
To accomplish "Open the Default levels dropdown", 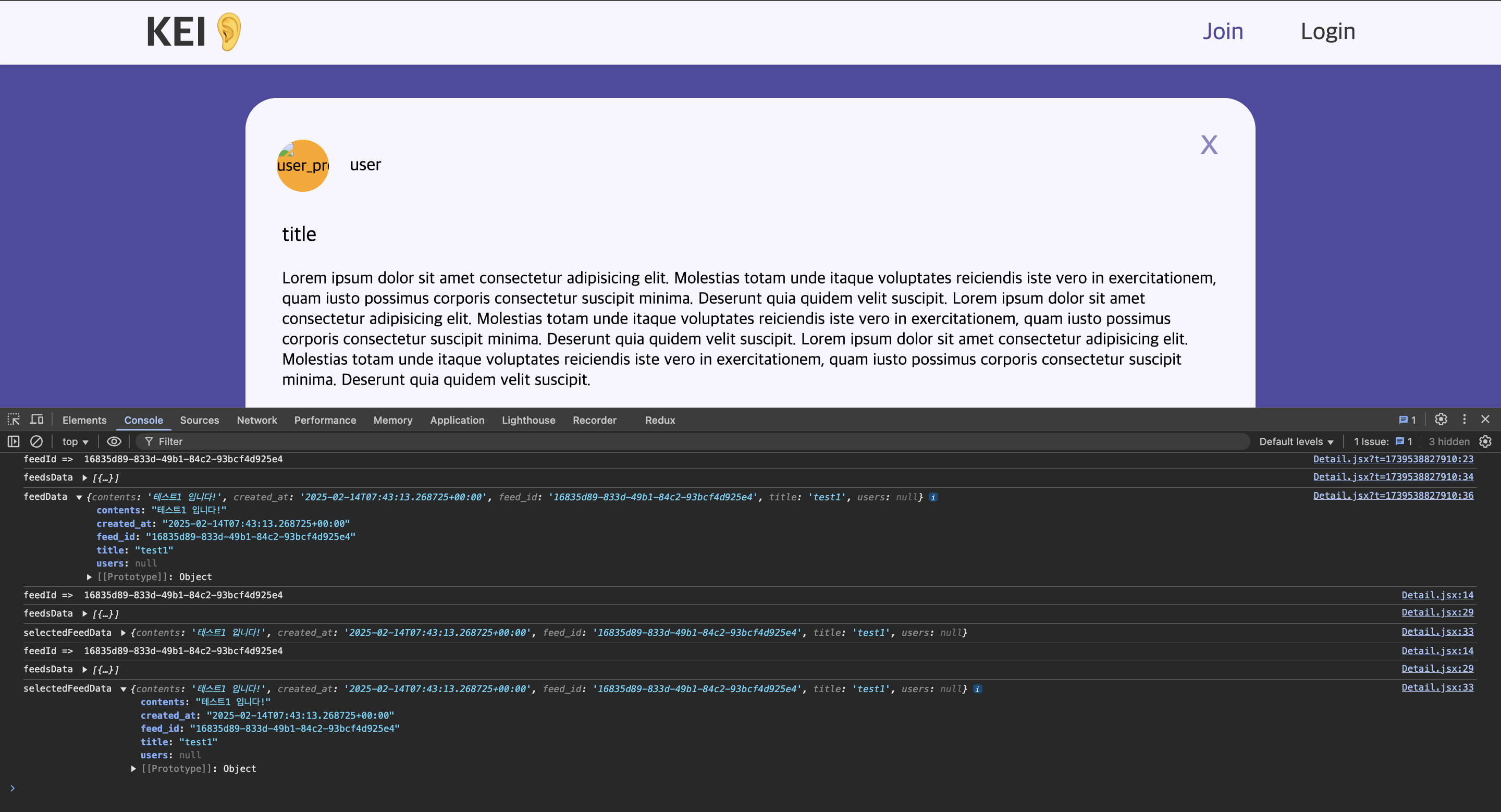I will click(1296, 441).
